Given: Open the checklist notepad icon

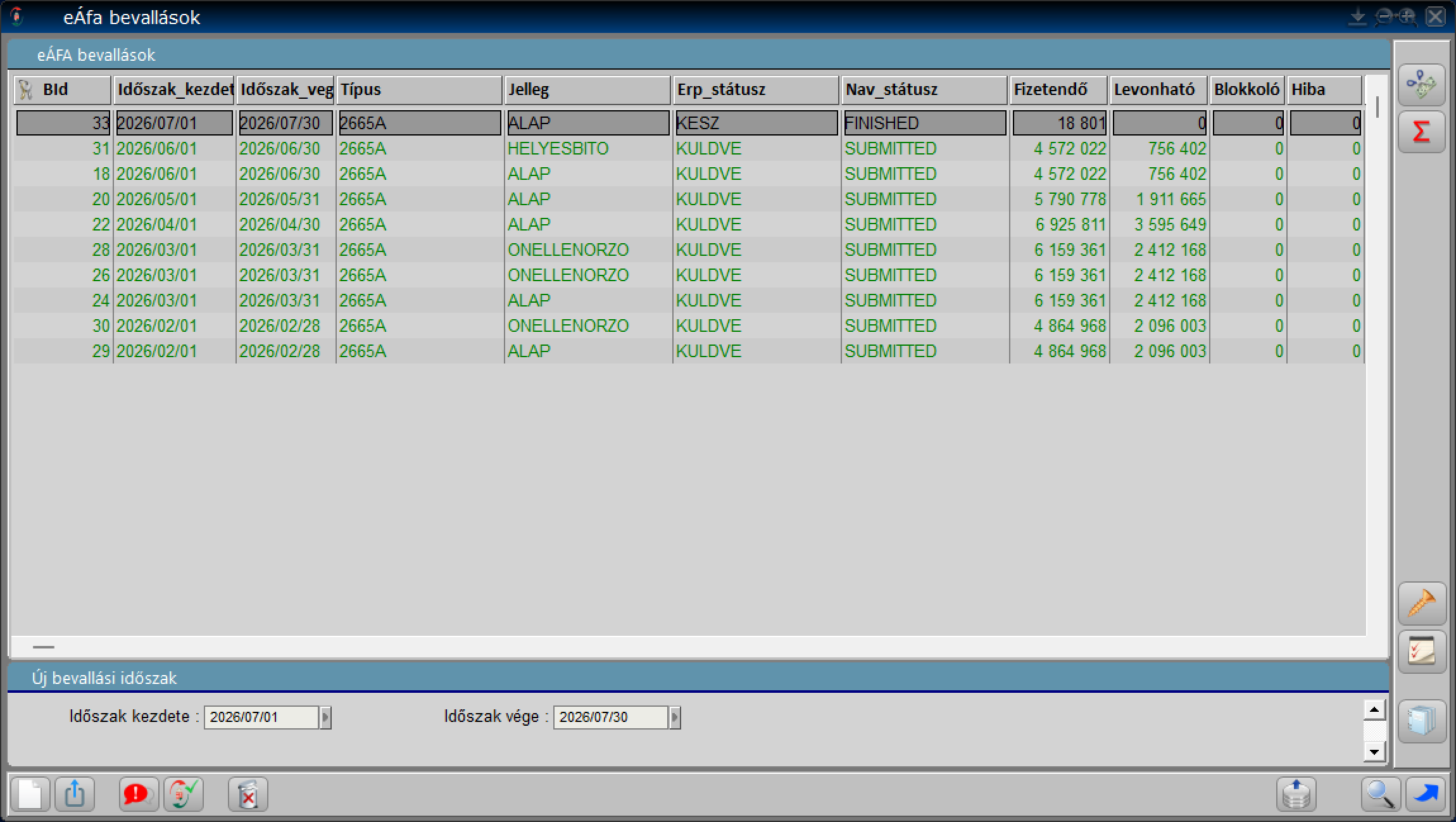Looking at the screenshot, I should (1422, 651).
